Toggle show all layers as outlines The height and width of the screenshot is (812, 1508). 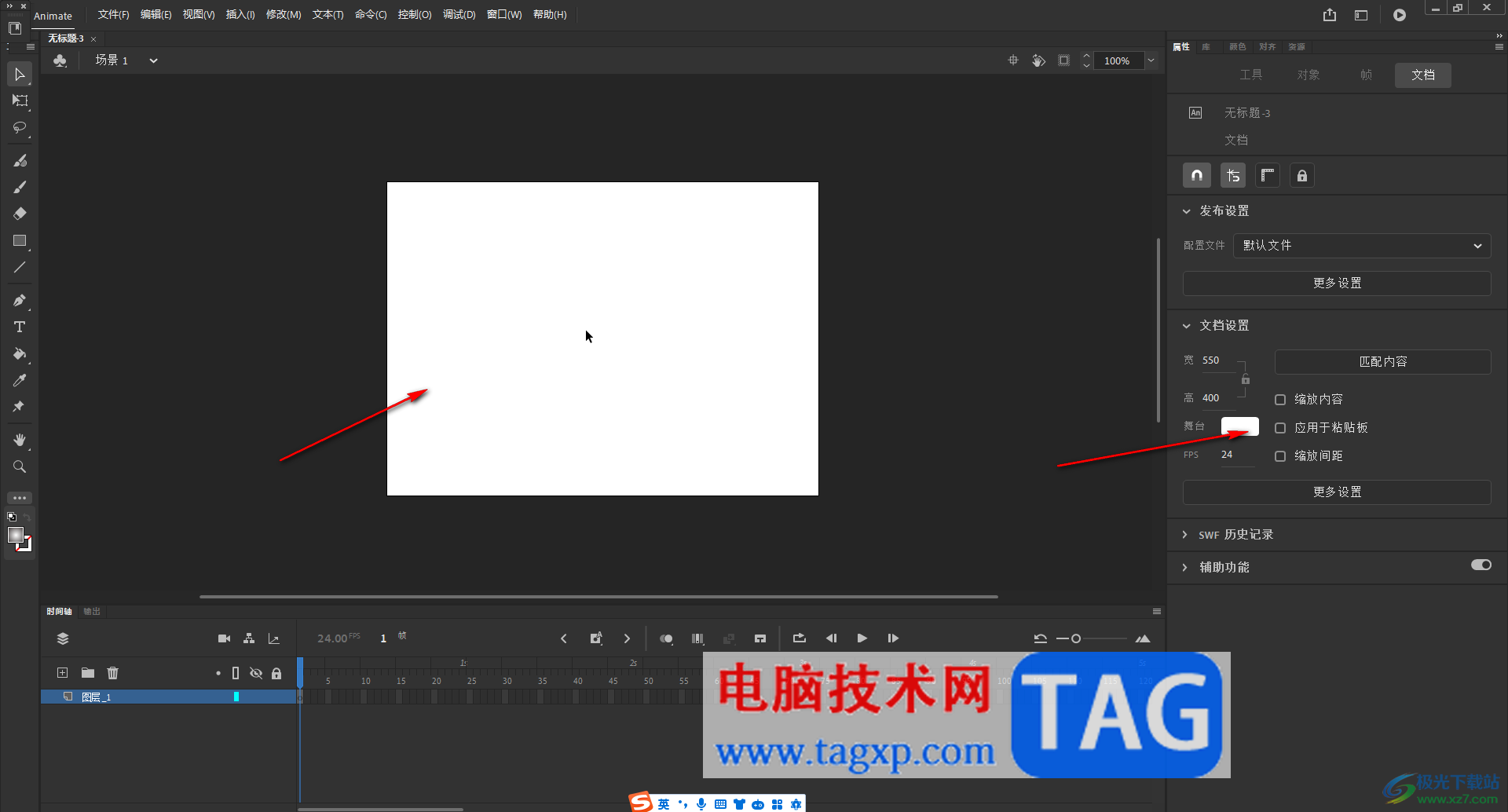click(x=236, y=673)
